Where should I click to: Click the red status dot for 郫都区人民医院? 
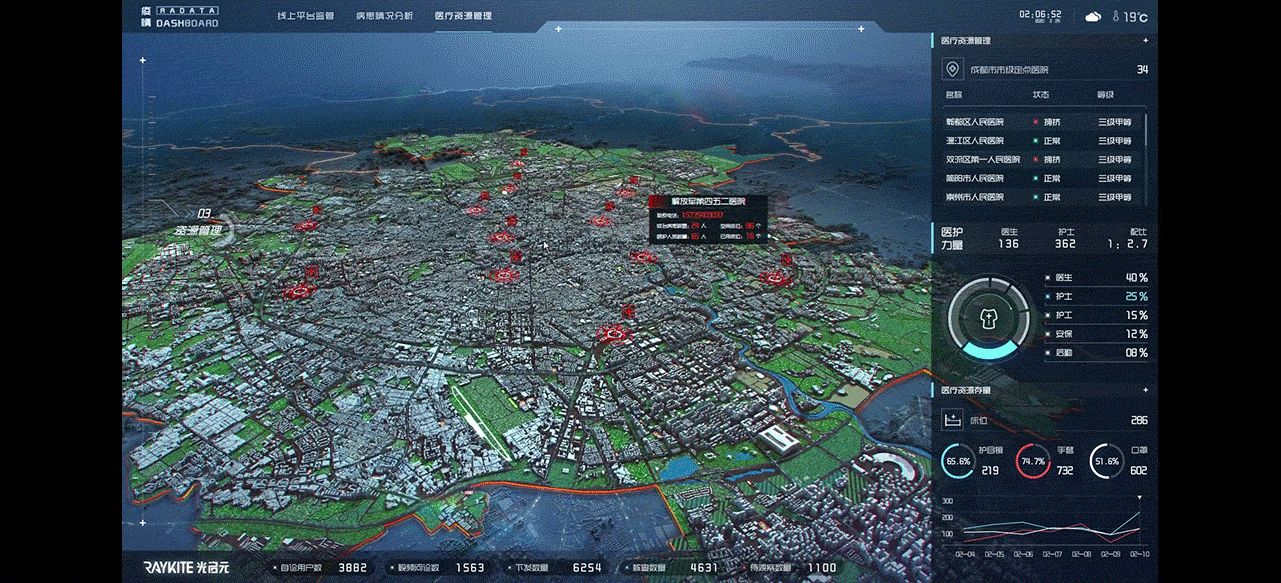click(1034, 122)
